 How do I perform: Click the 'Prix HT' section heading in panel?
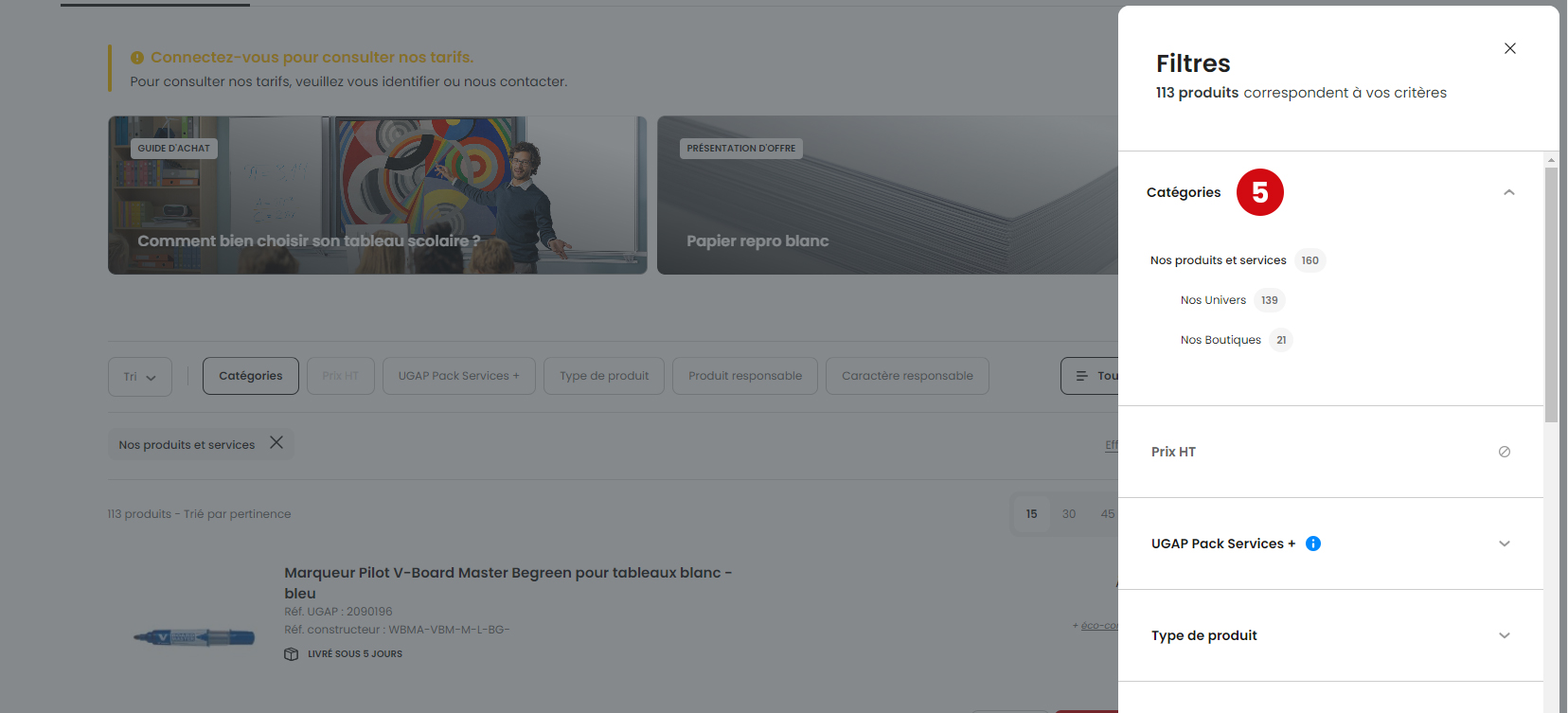[1173, 452]
